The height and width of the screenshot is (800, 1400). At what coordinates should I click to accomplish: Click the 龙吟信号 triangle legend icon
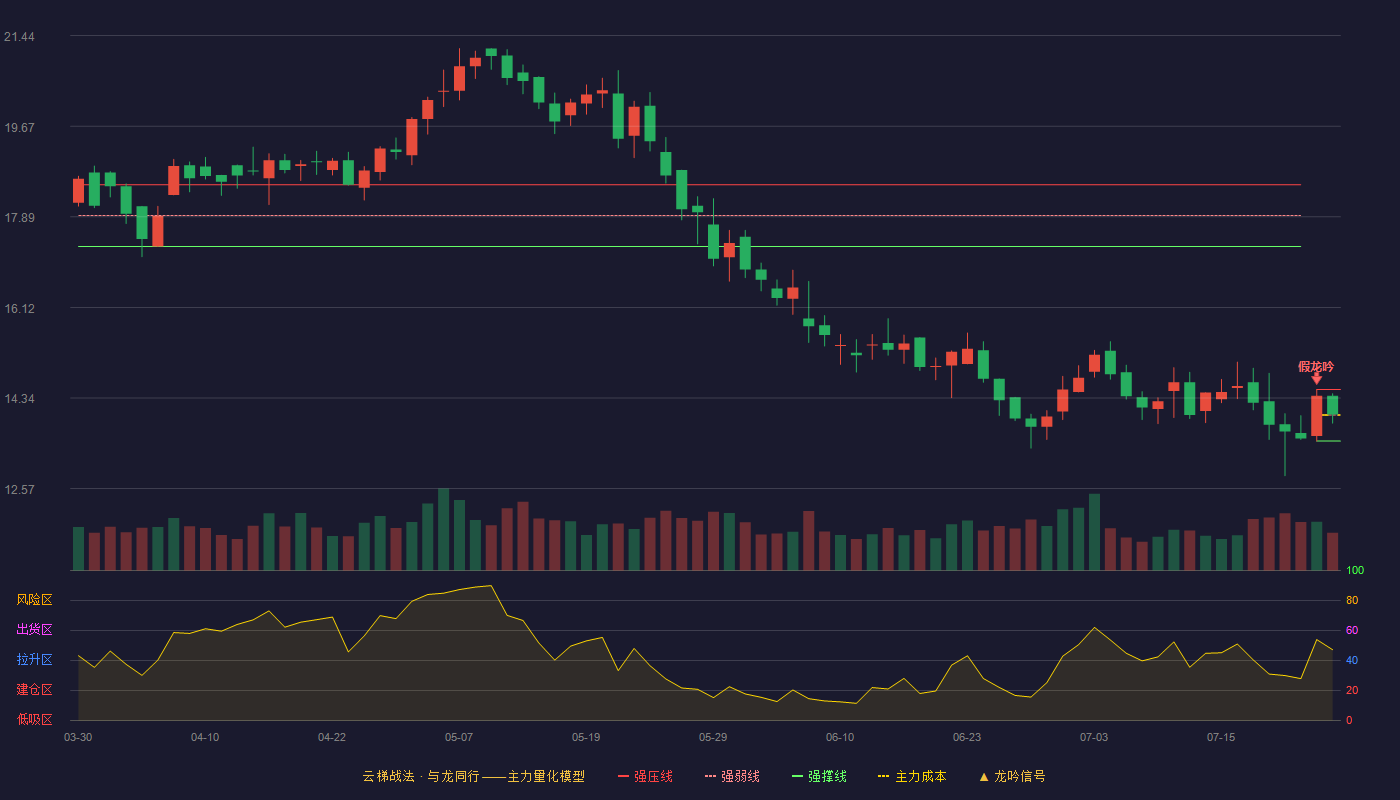984,776
